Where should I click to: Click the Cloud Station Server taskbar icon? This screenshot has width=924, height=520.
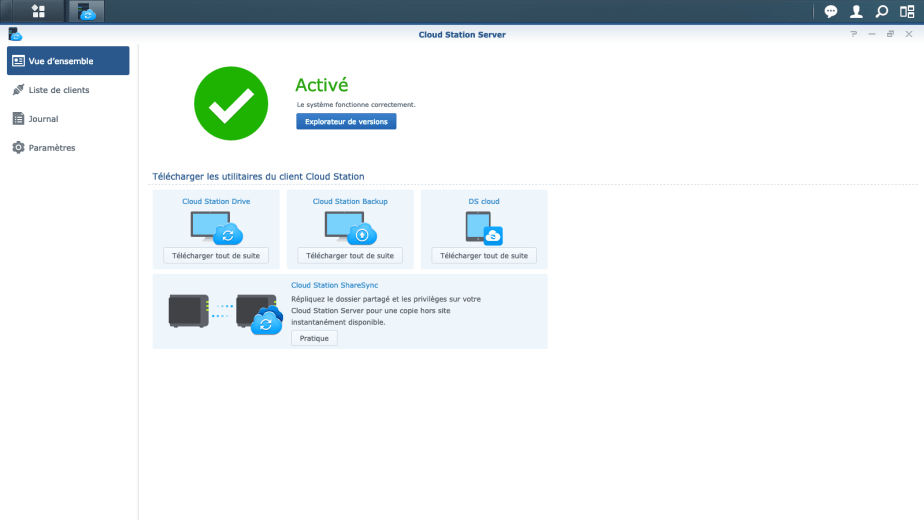[x=86, y=12]
